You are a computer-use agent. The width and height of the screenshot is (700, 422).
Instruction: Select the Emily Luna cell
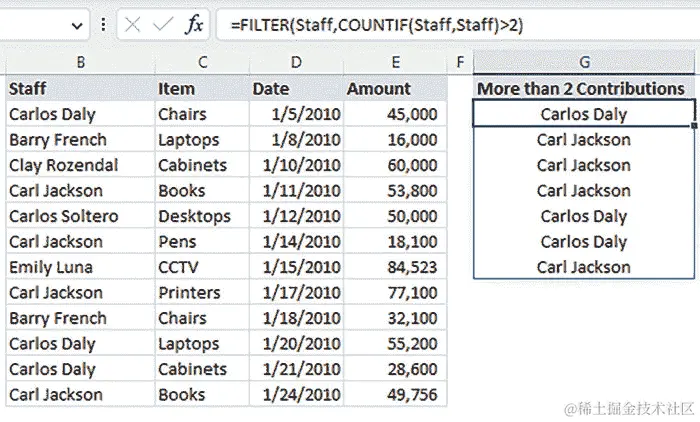pos(80,267)
